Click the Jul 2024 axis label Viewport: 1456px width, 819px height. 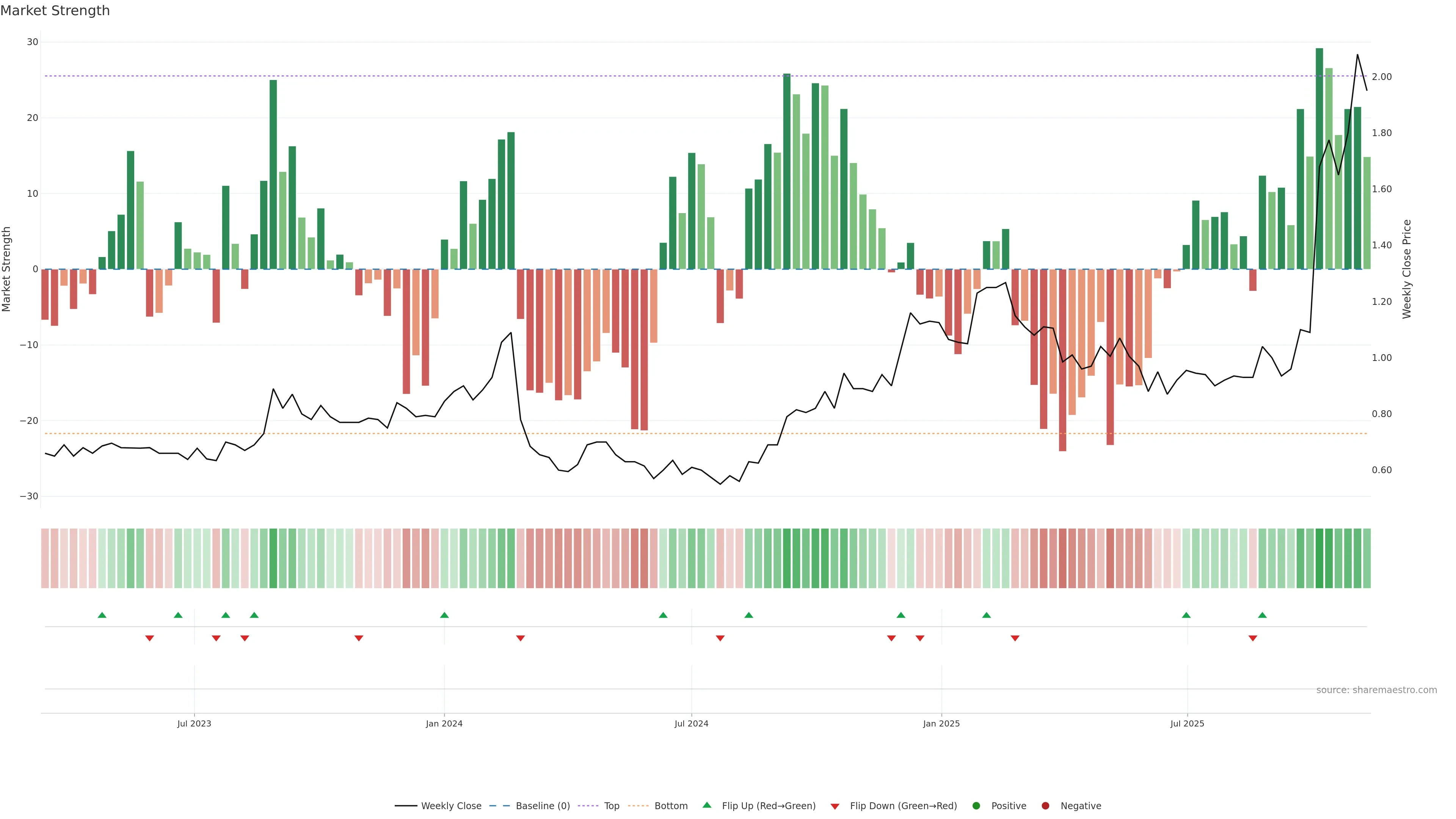tap(691, 723)
